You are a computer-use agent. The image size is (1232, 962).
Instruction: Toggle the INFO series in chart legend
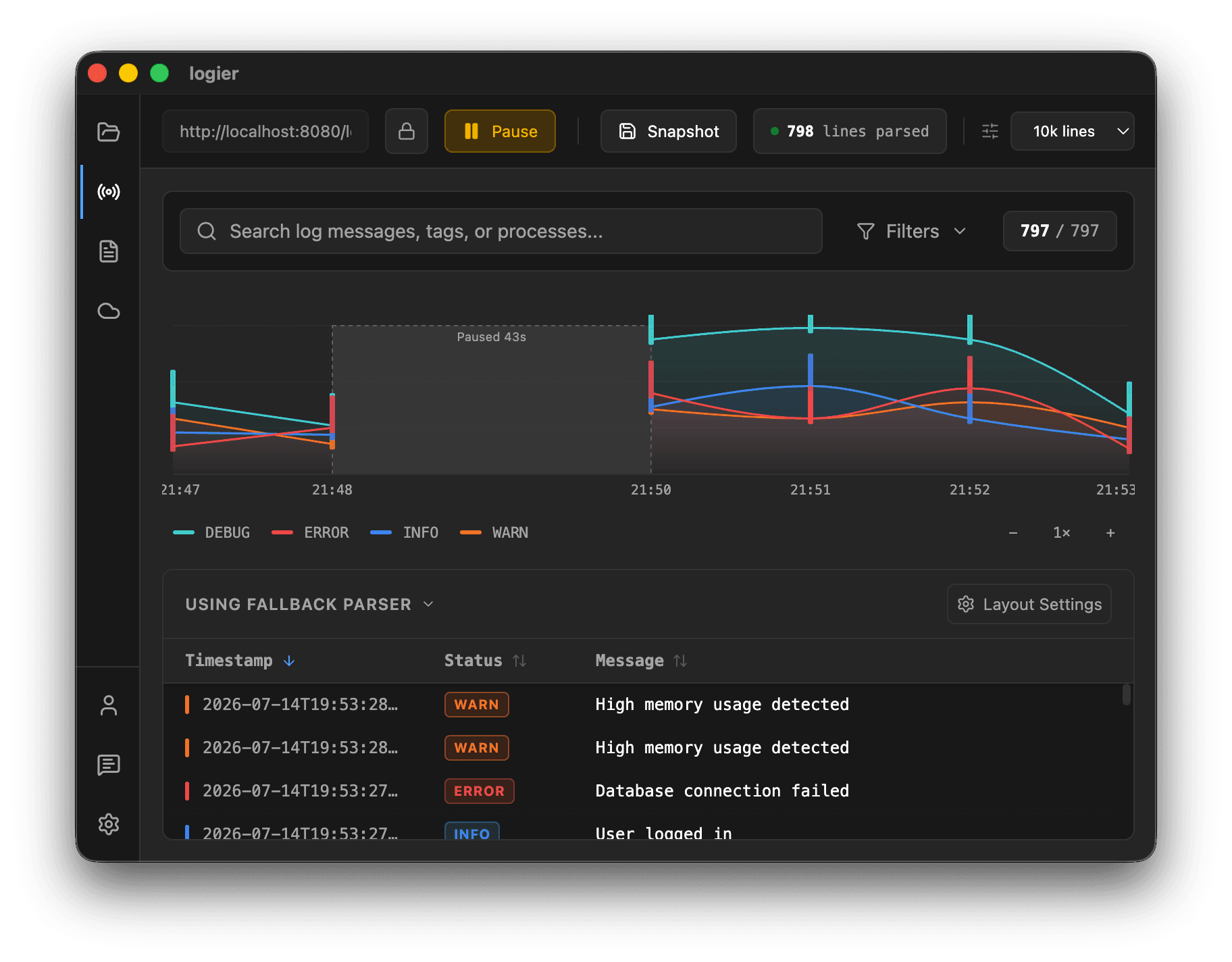tap(405, 532)
